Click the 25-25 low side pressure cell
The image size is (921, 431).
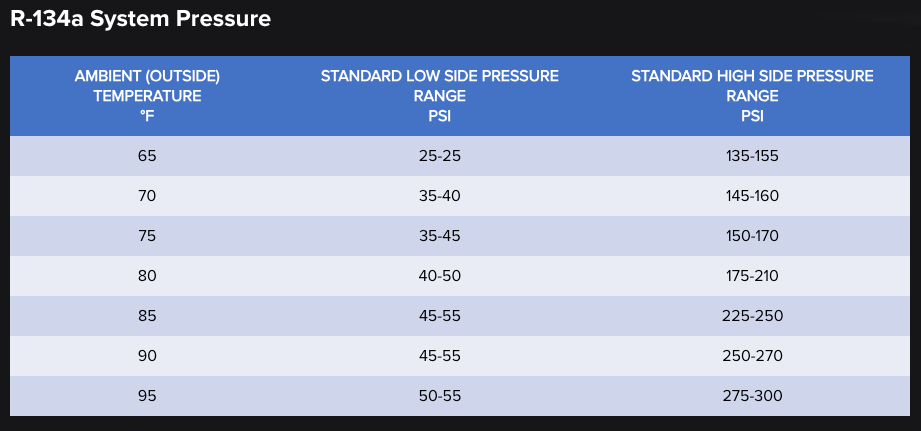tap(440, 156)
